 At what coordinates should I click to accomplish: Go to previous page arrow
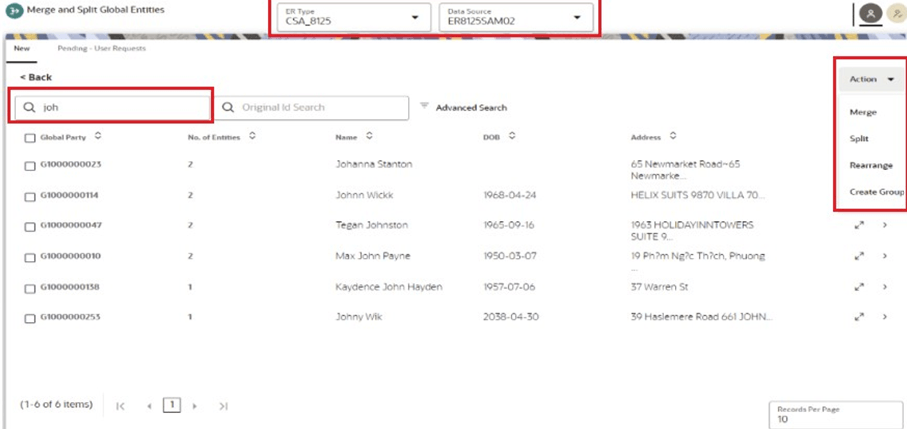pos(149,406)
